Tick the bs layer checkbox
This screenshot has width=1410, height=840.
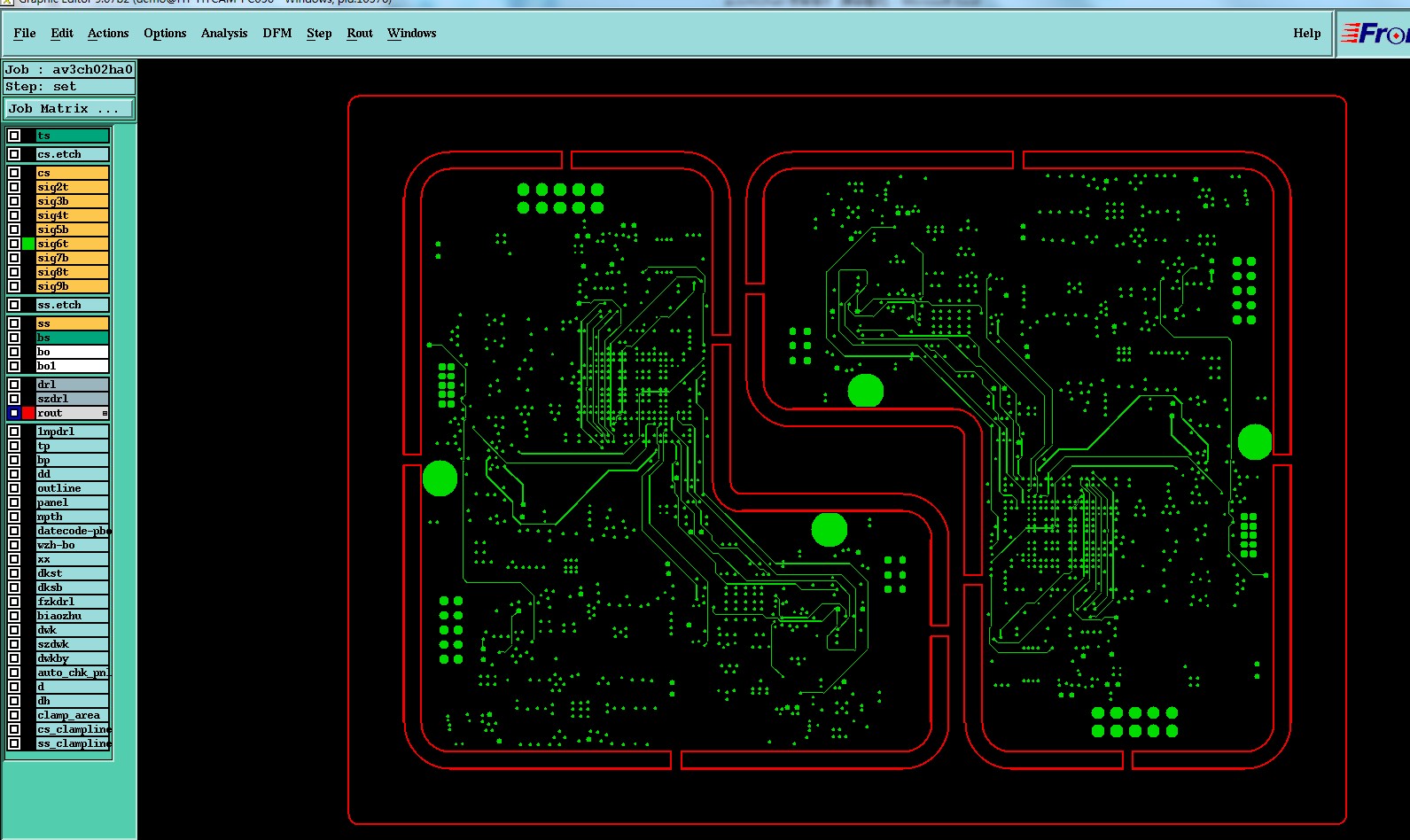[14, 338]
